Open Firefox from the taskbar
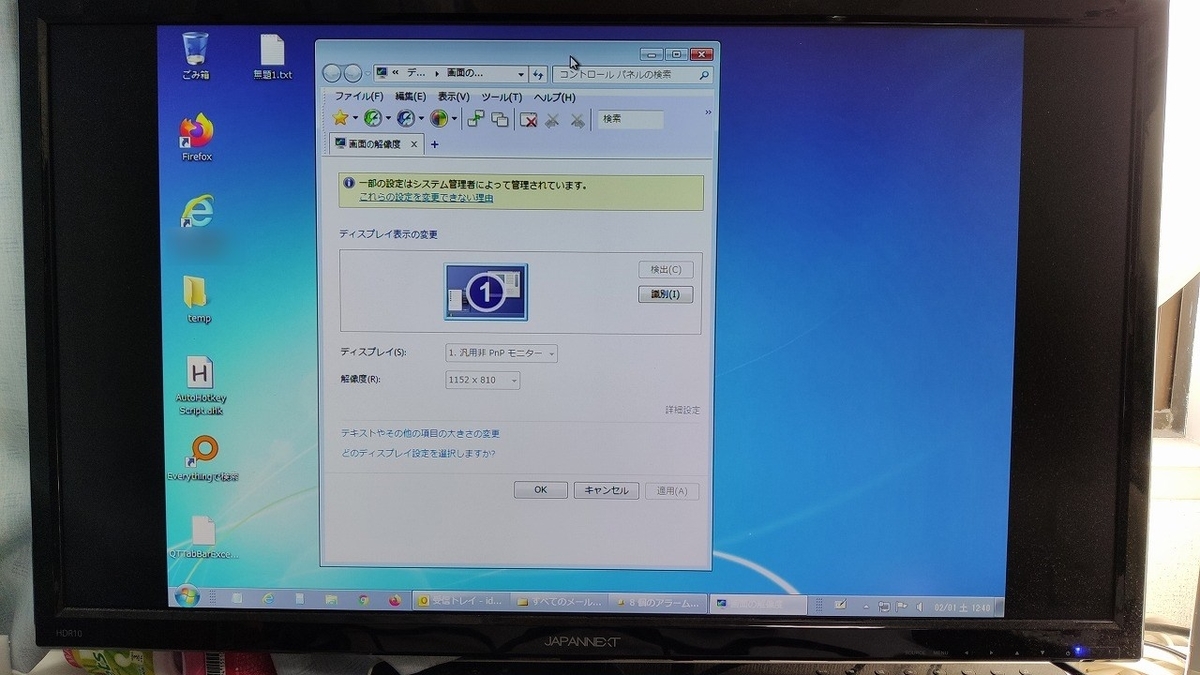 tap(395, 601)
